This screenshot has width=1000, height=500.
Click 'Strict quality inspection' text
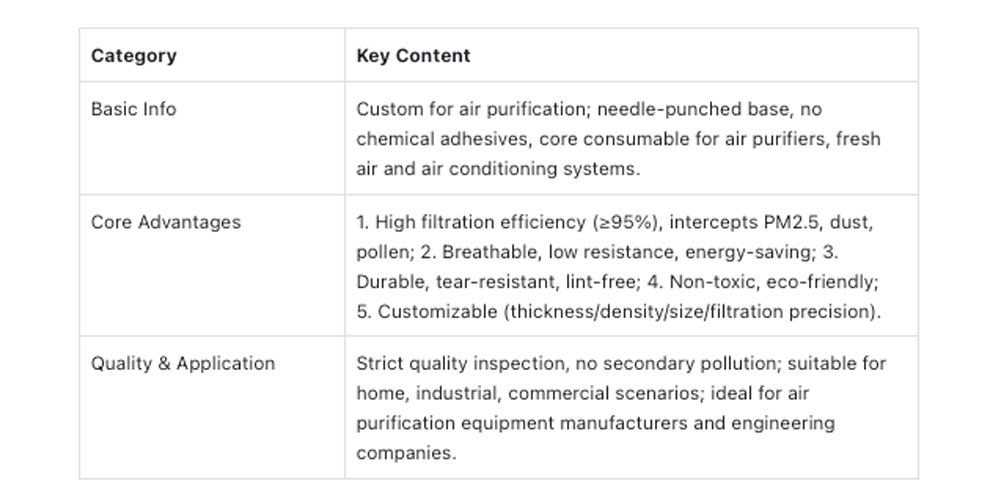460,364
